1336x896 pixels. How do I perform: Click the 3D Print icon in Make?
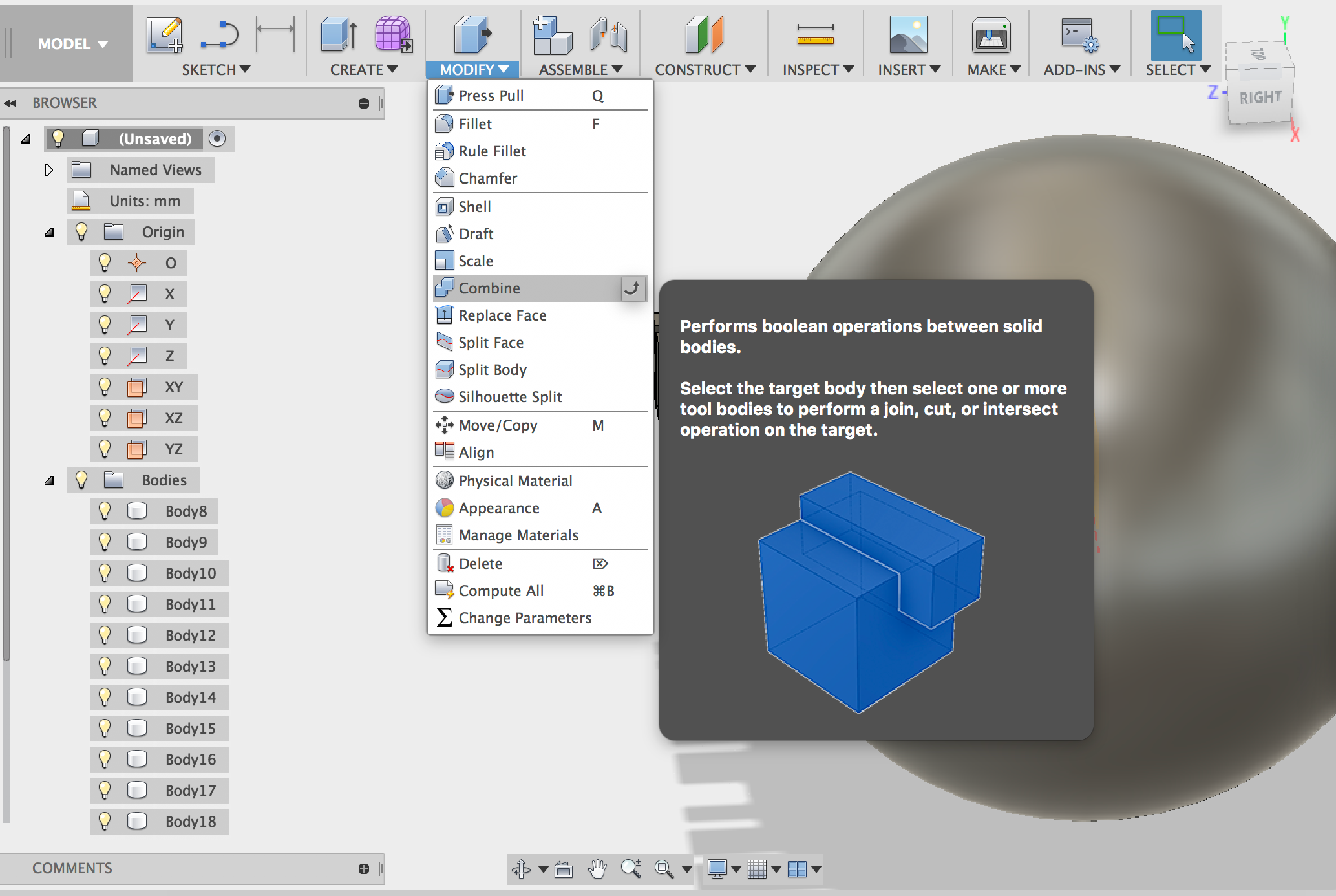coord(991,35)
